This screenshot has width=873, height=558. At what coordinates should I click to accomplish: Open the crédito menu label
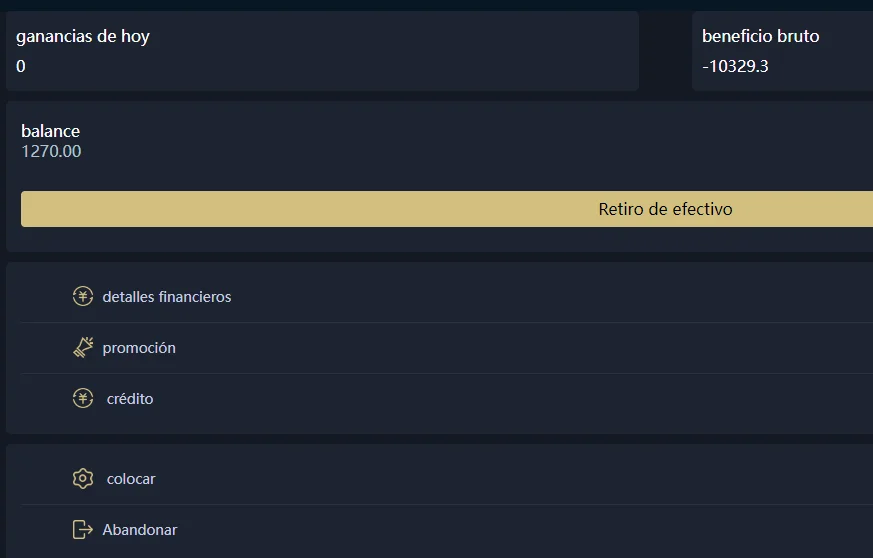point(130,399)
